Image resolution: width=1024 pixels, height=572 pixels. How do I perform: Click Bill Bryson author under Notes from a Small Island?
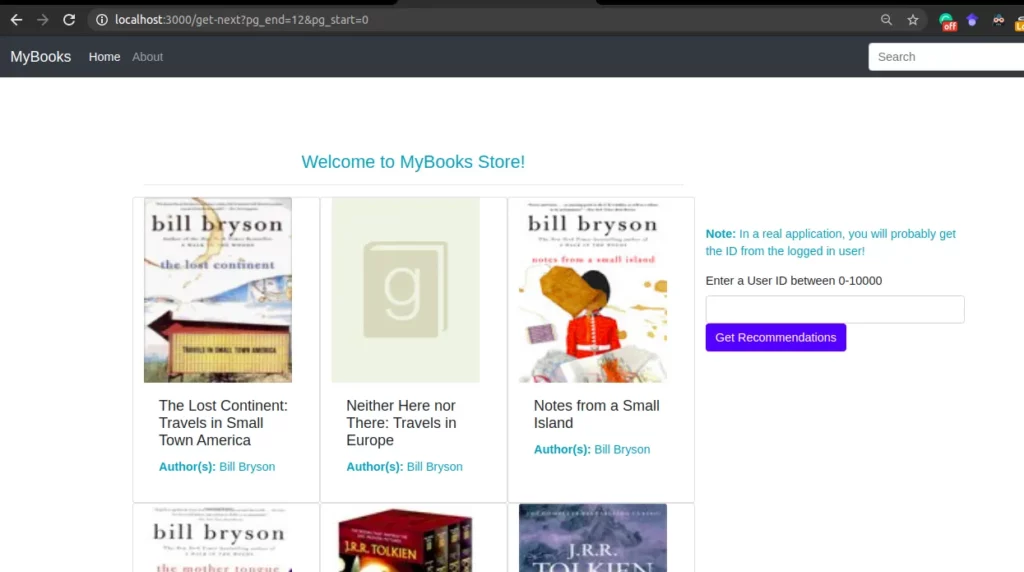[622, 449]
